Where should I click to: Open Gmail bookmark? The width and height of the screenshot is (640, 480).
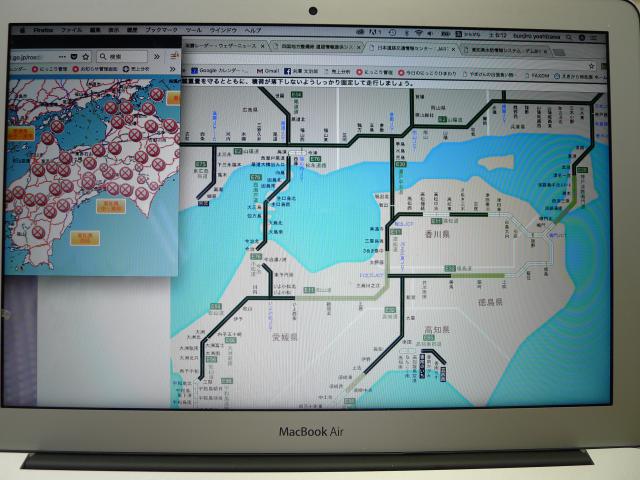pyautogui.click(x=268, y=71)
